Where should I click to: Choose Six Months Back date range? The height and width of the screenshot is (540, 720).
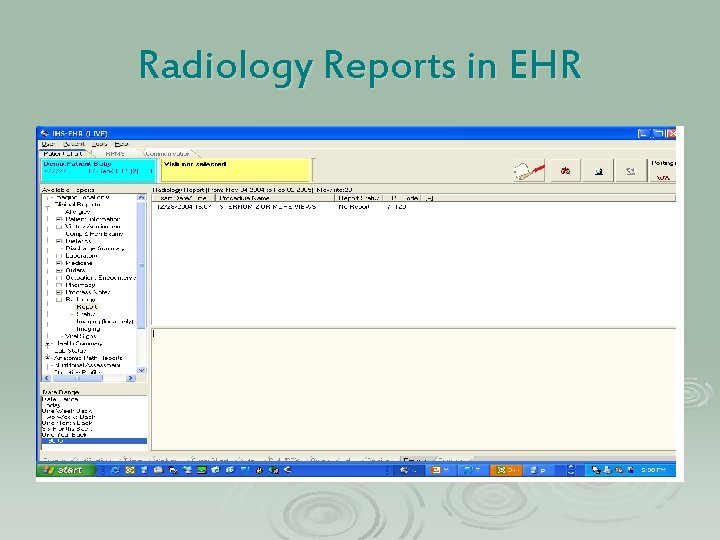[68, 429]
